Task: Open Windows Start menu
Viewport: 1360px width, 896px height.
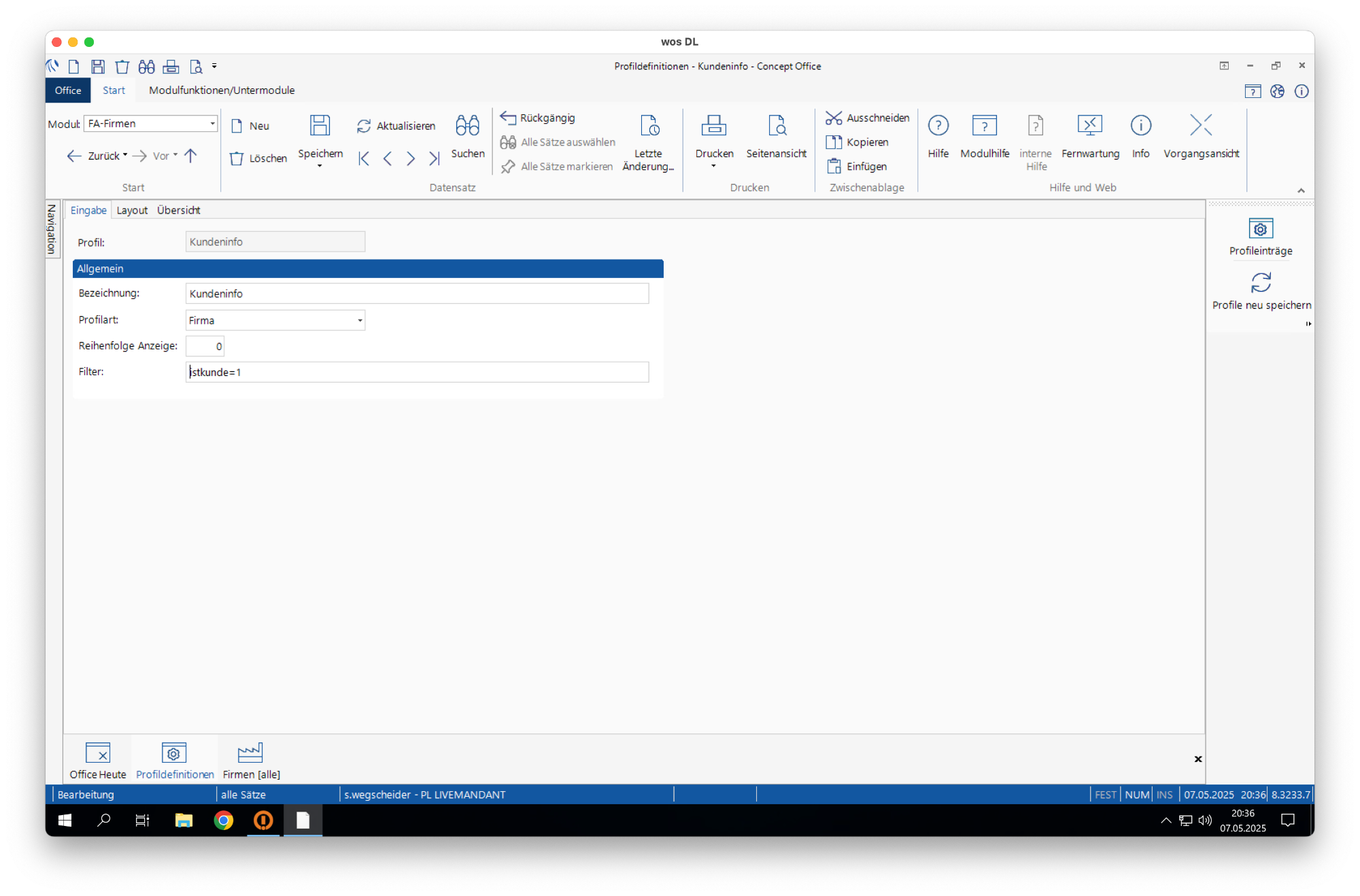Action: pos(65,821)
